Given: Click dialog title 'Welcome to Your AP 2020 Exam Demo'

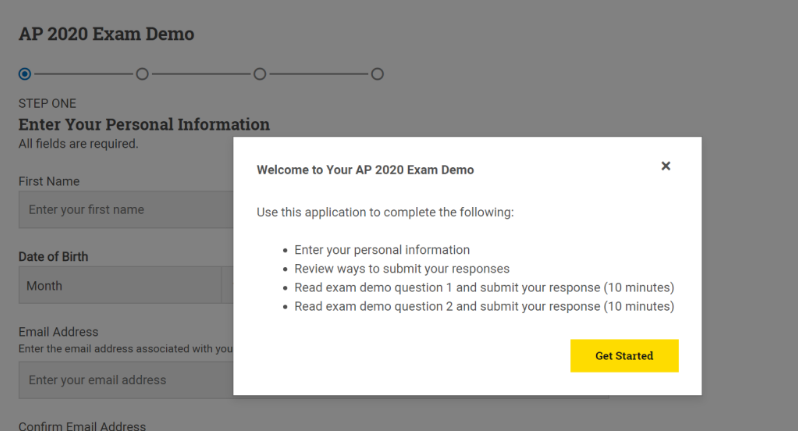Looking at the screenshot, I should [365, 170].
